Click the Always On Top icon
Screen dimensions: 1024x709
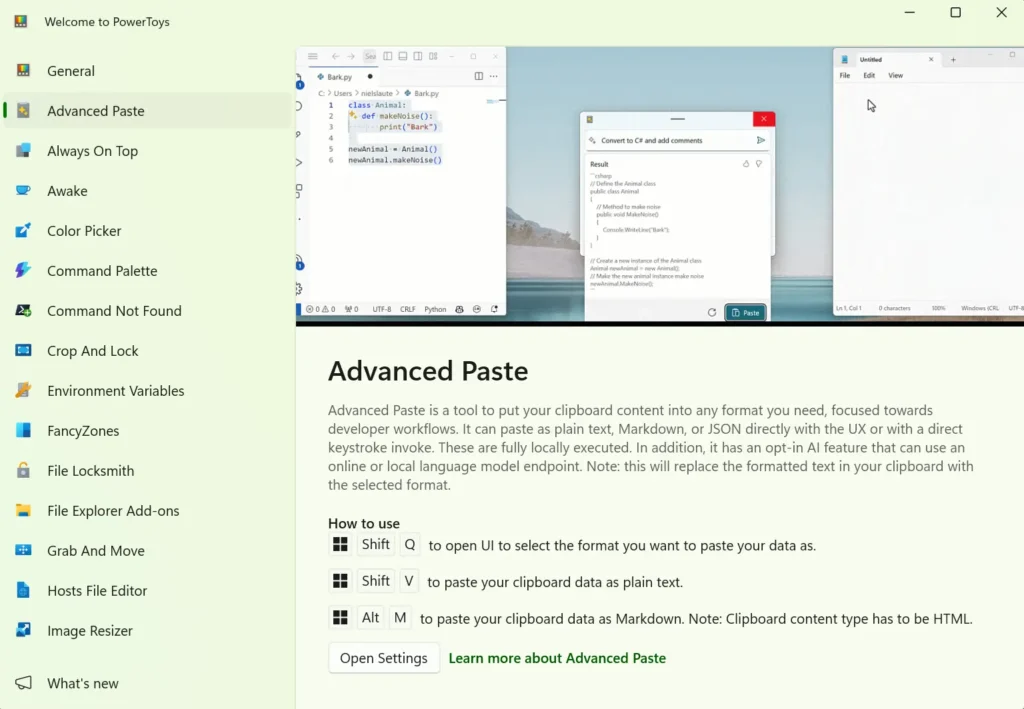pos(23,150)
